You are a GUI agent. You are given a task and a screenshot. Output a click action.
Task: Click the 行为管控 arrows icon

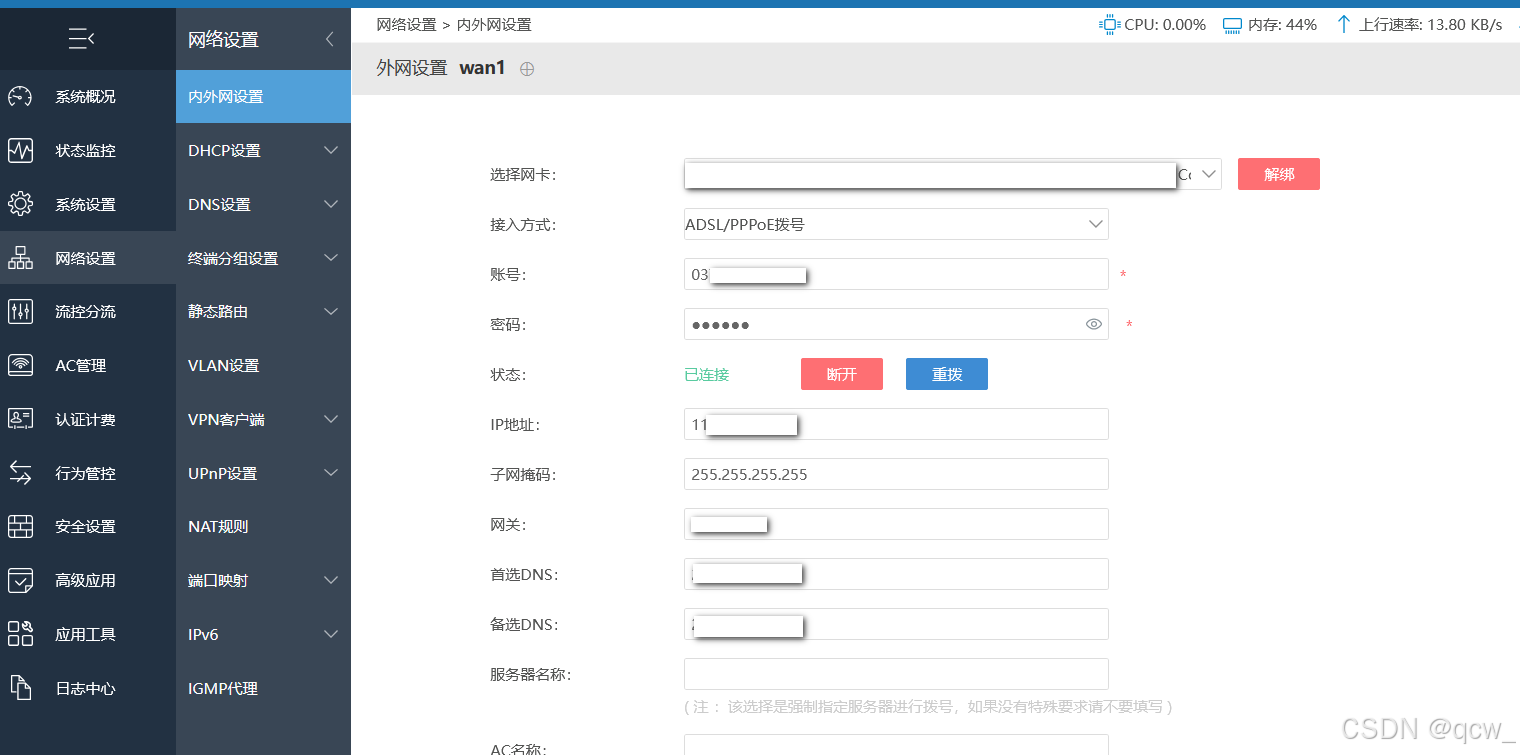(20, 473)
